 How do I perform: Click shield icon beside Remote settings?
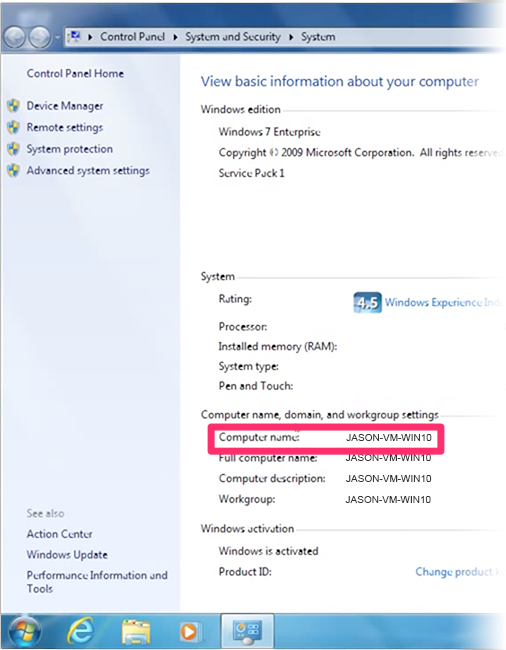13,127
